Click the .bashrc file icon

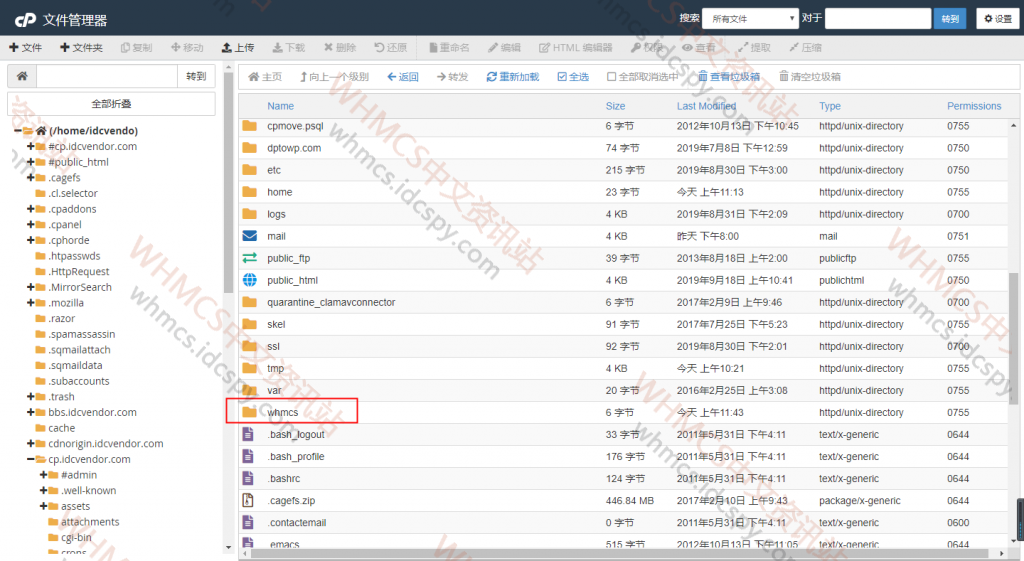[x=248, y=478]
